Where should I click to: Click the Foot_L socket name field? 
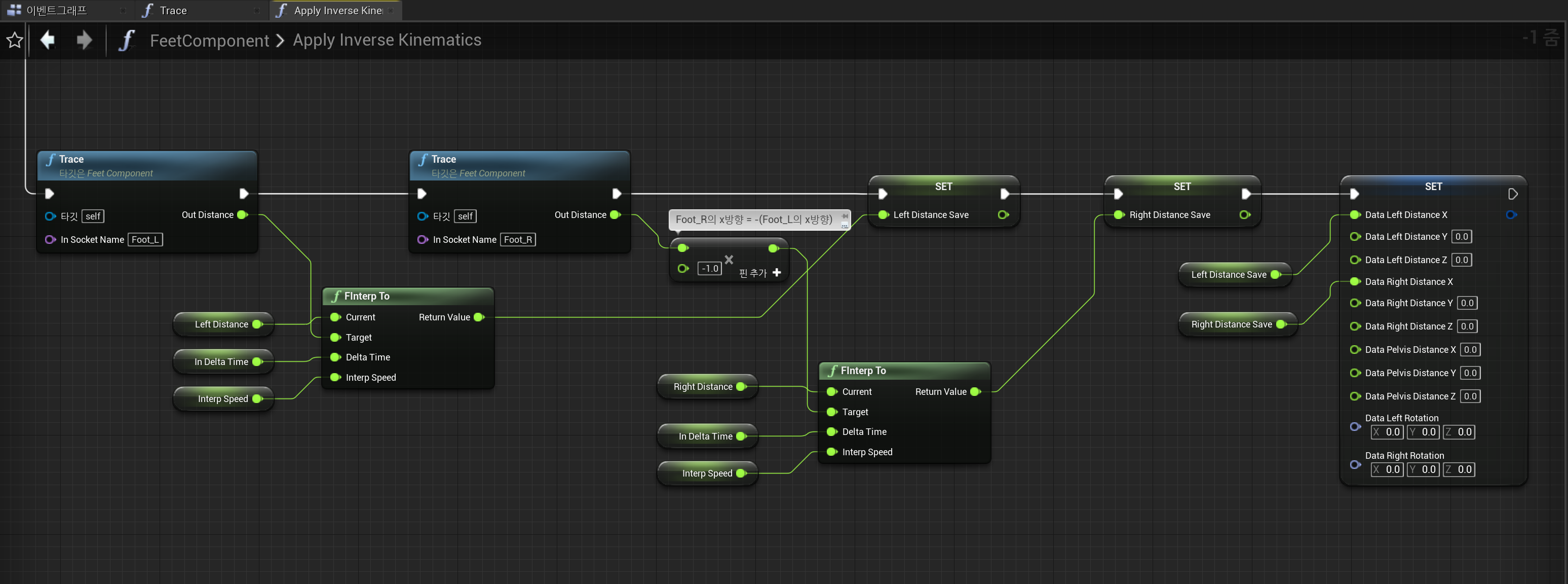[145, 240]
